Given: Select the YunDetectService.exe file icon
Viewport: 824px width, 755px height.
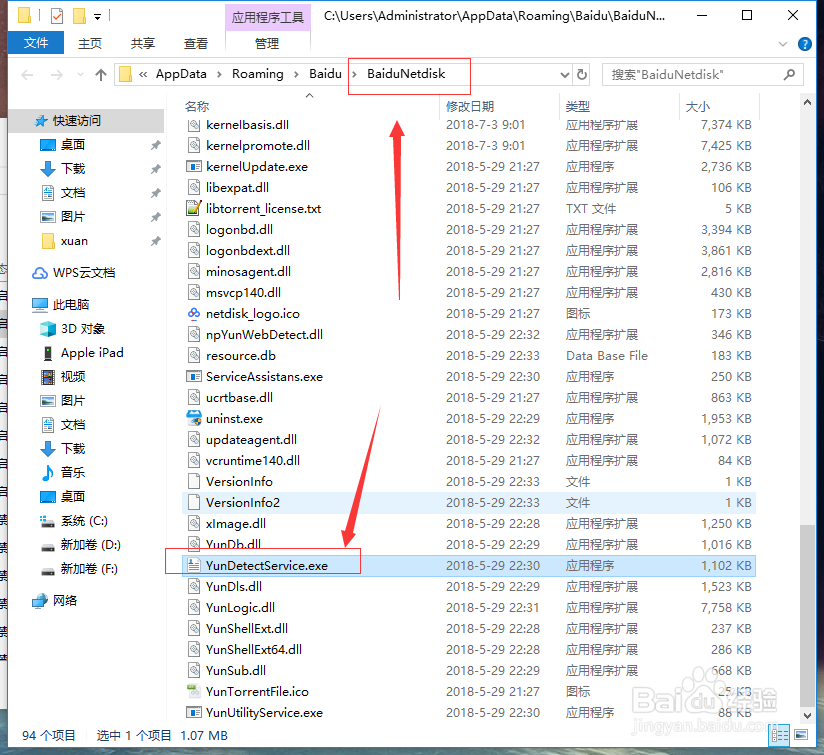Looking at the screenshot, I should [194, 566].
